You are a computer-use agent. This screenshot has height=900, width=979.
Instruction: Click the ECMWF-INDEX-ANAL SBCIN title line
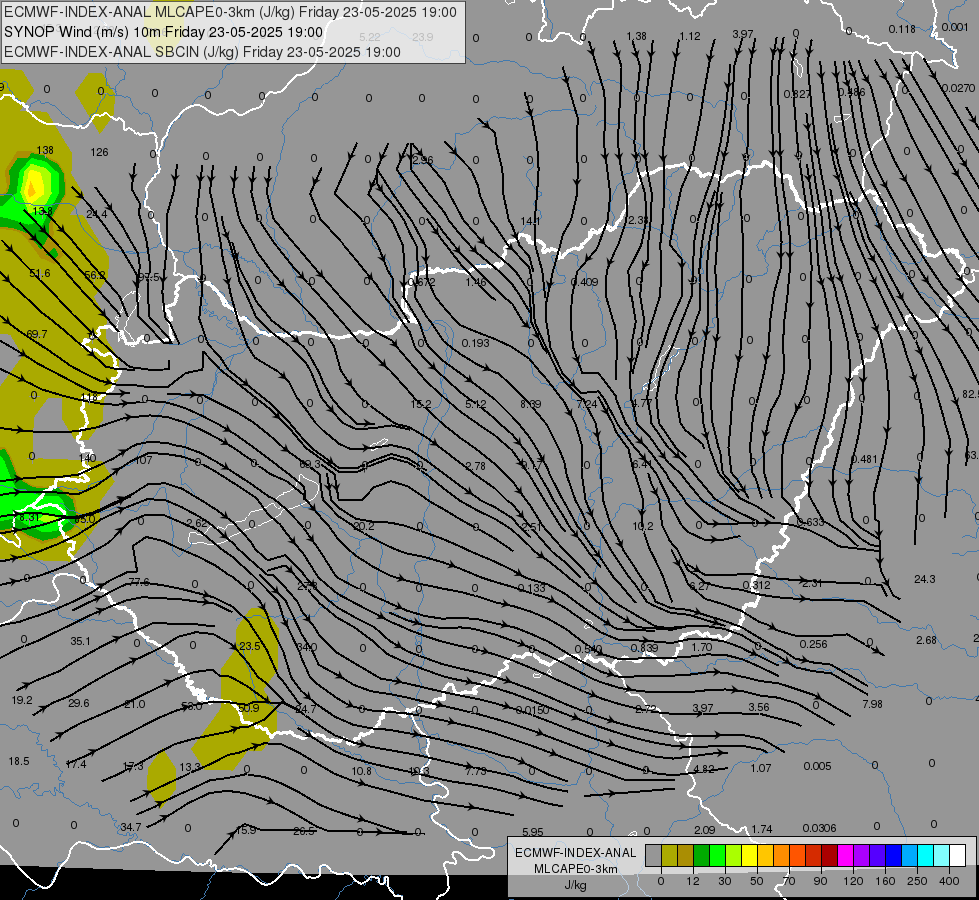click(x=202, y=52)
